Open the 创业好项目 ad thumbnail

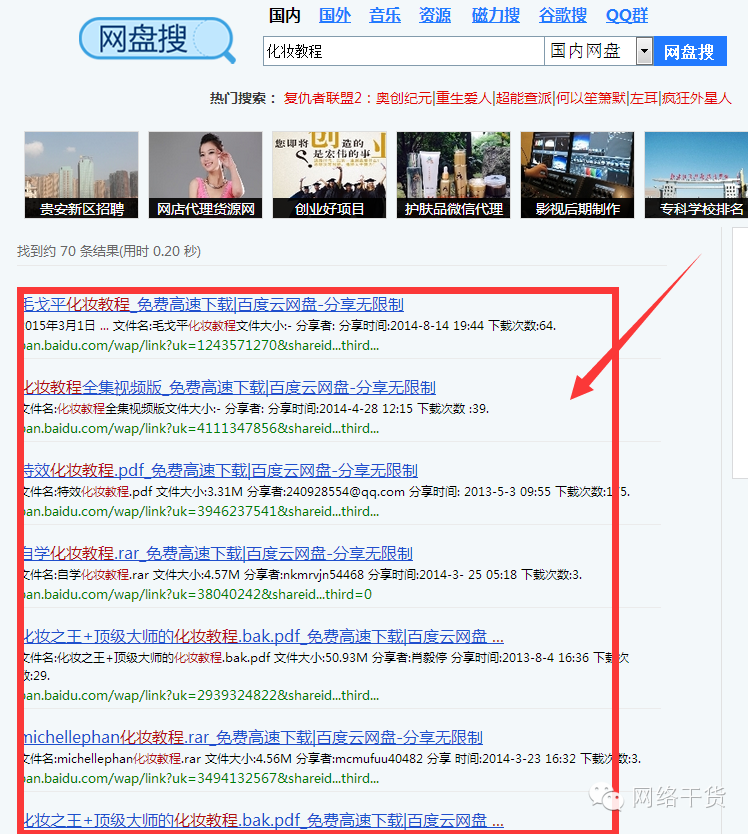(329, 175)
